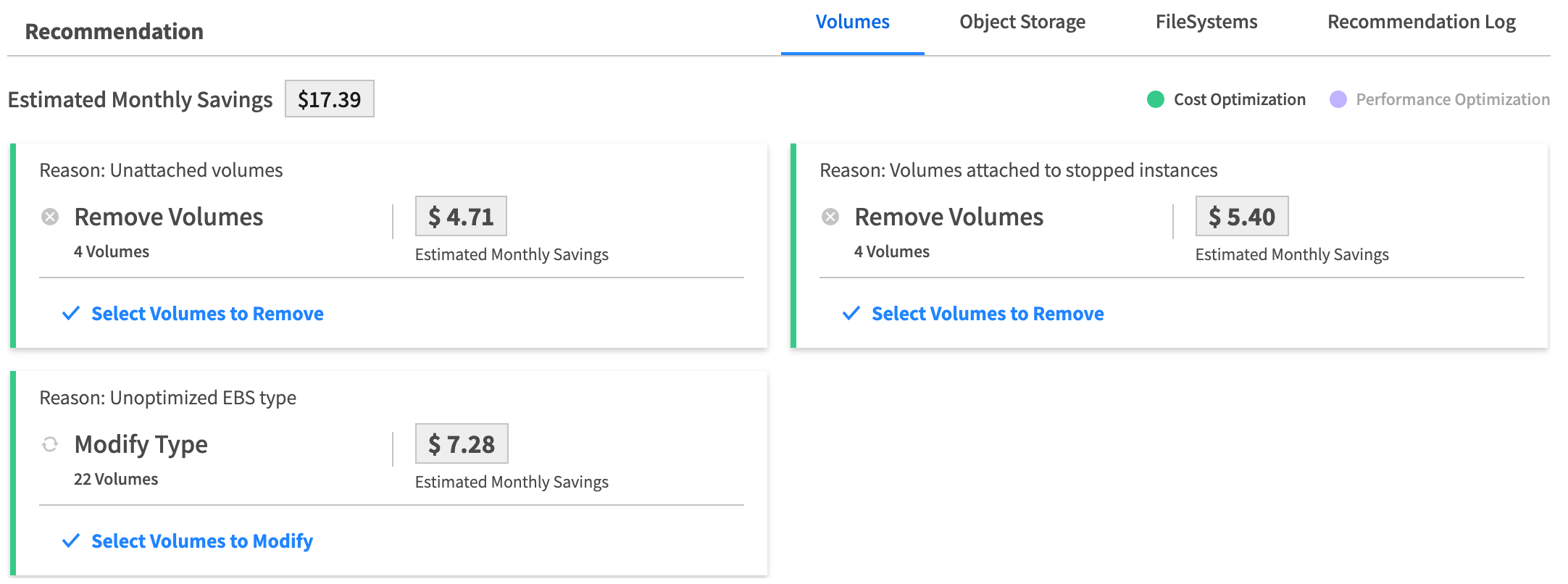The image size is (1568, 584).
Task: Click the refresh icon beside Modify Type
Action: click(50, 444)
